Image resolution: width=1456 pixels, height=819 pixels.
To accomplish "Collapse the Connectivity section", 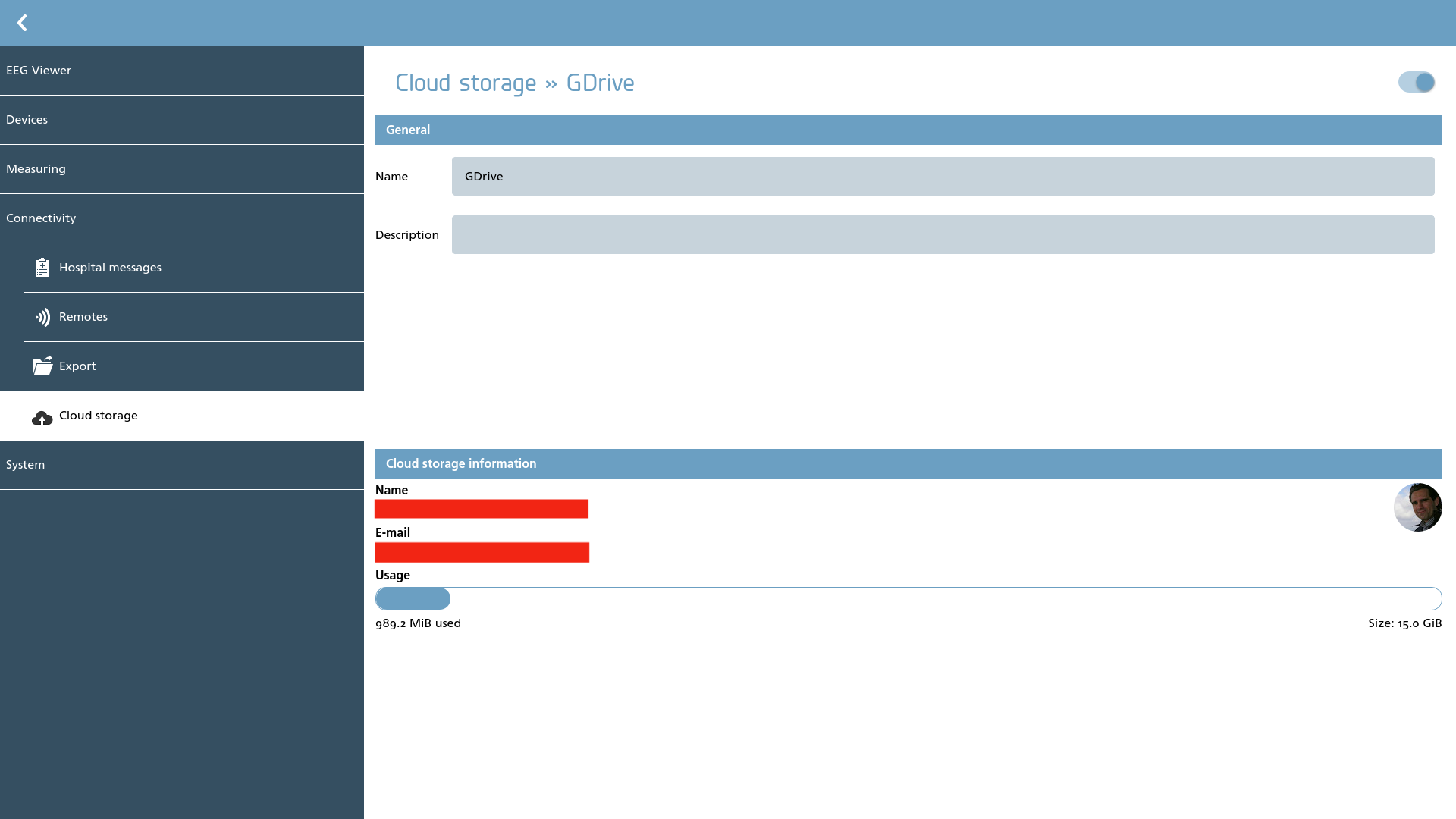I will (x=182, y=218).
